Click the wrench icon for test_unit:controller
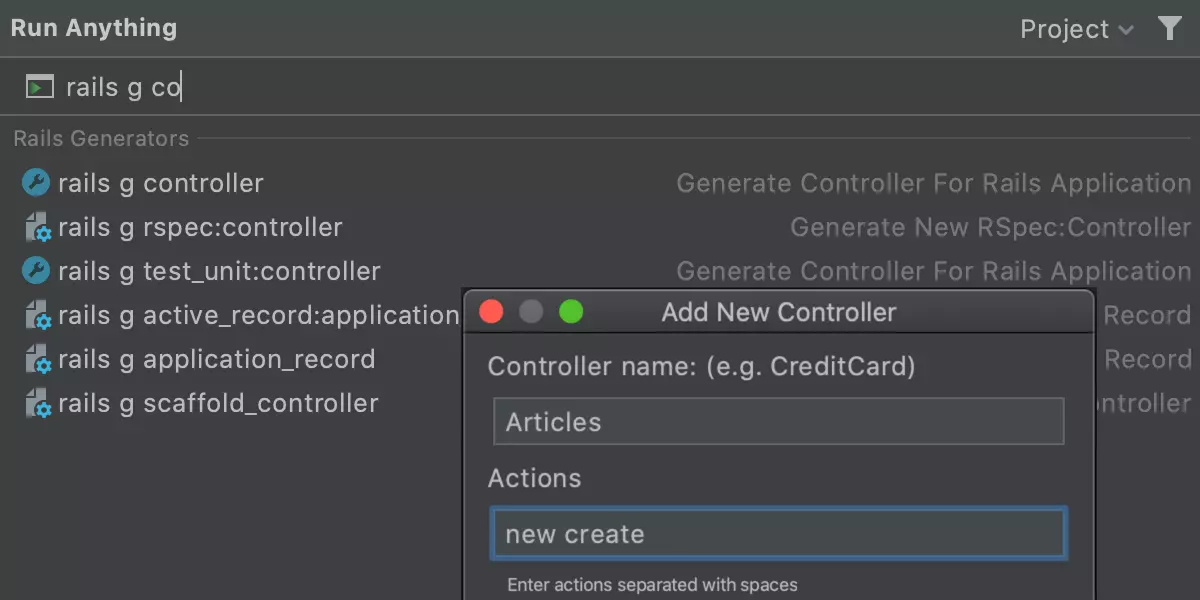Screen dimensions: 1200x600 [x=36, y=271]
